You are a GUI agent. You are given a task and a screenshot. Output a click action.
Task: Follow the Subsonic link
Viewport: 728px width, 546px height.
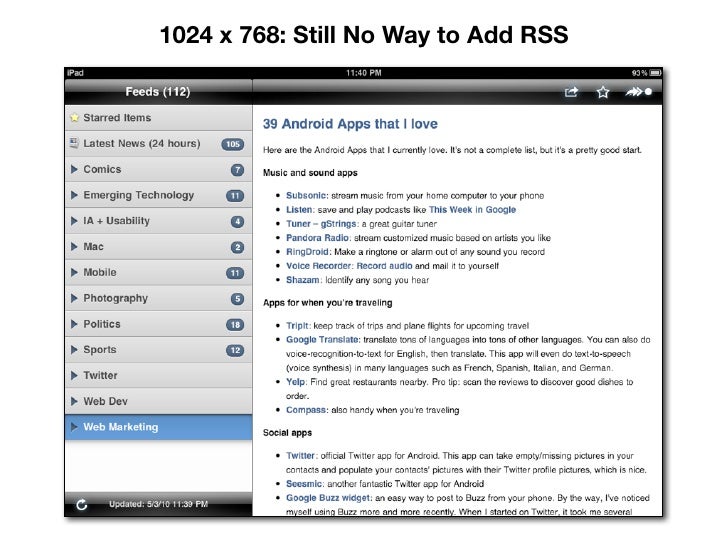point(306,195)
